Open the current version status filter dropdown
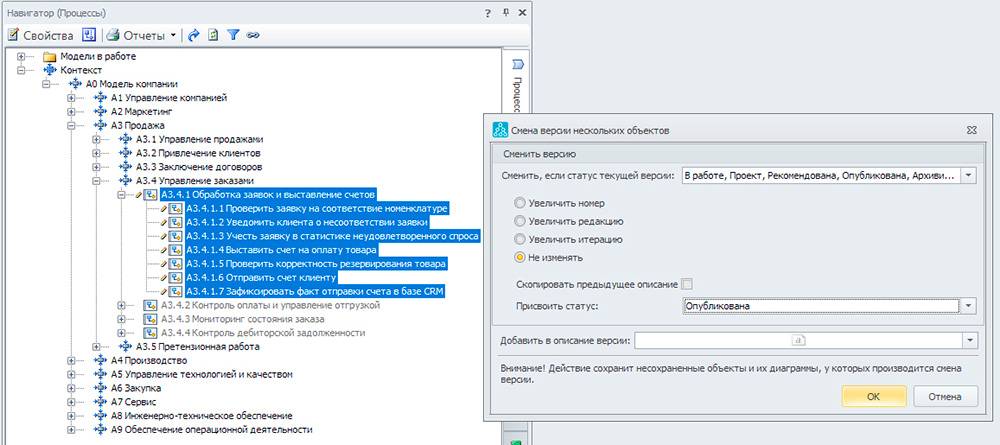The image size is (1000, 445). coord(969,176)
